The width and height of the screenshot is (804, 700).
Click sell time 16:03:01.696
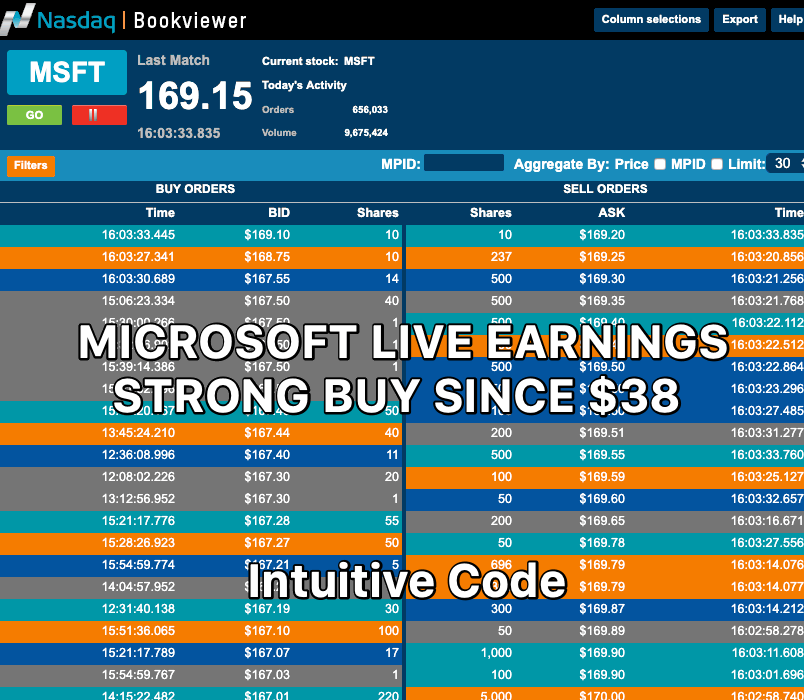767,675
